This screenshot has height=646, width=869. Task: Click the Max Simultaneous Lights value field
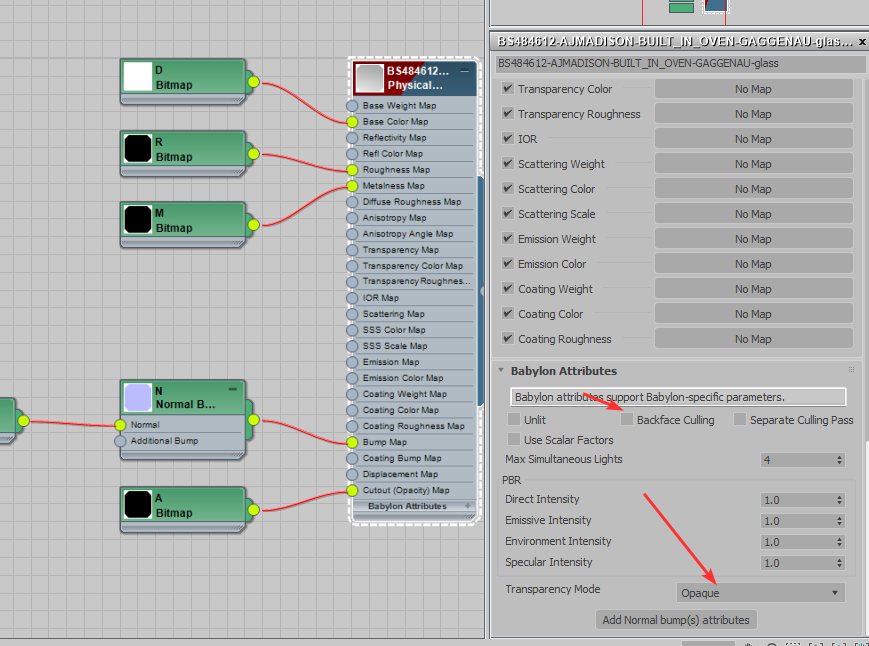(x=798, y=460)
